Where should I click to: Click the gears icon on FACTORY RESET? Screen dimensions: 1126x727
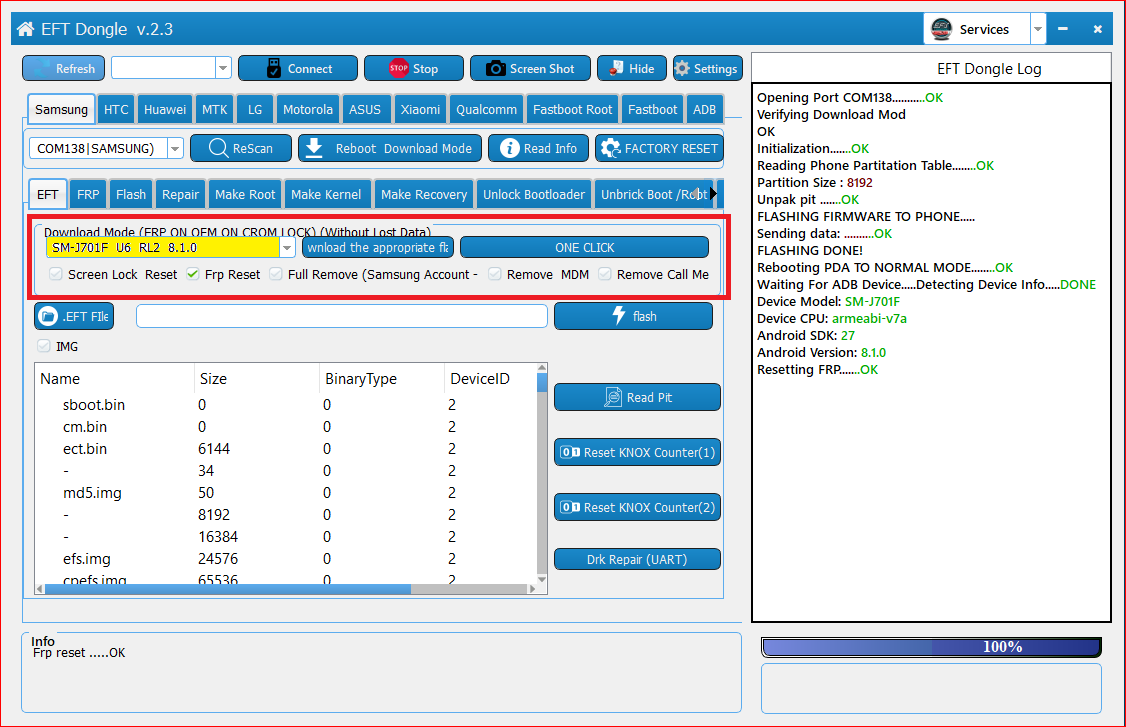click(x=610, y=148)
